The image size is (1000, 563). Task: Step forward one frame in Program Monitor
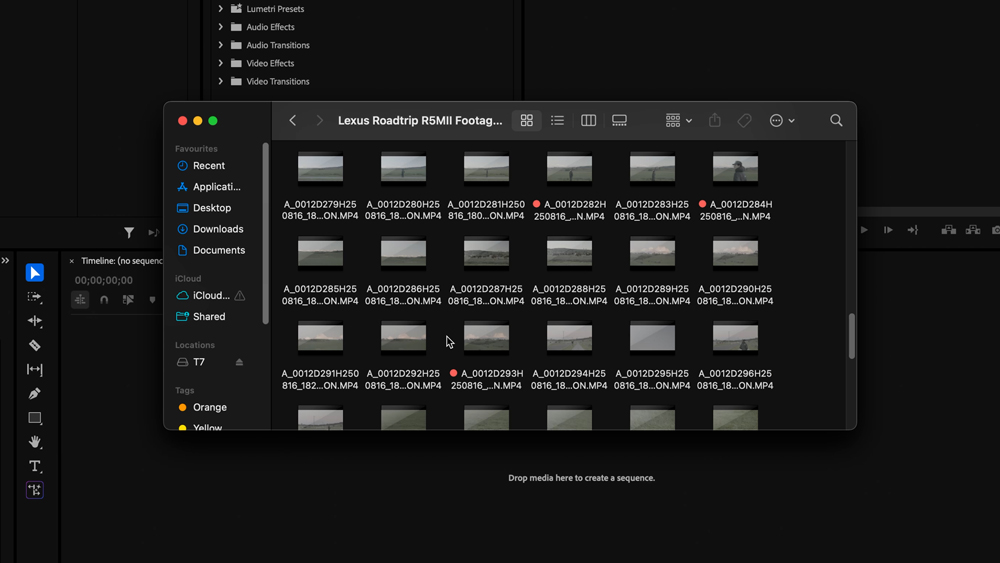click(888, 230)
